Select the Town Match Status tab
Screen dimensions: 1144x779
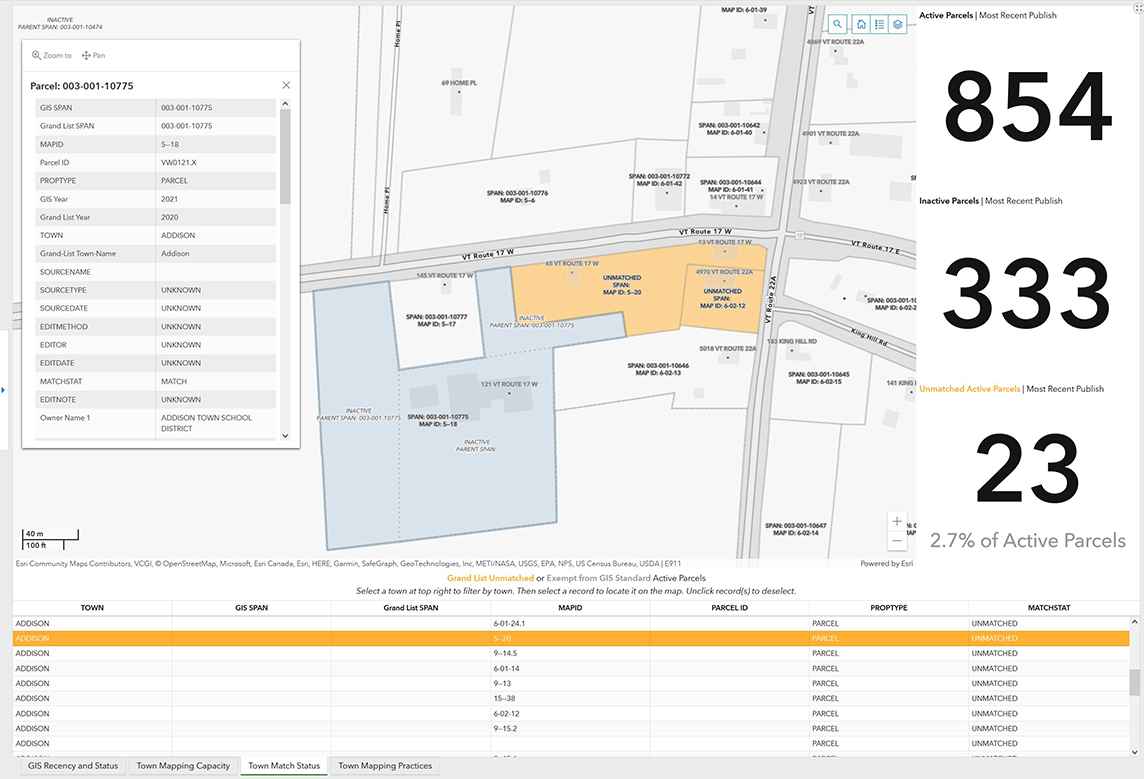point(284,766)
